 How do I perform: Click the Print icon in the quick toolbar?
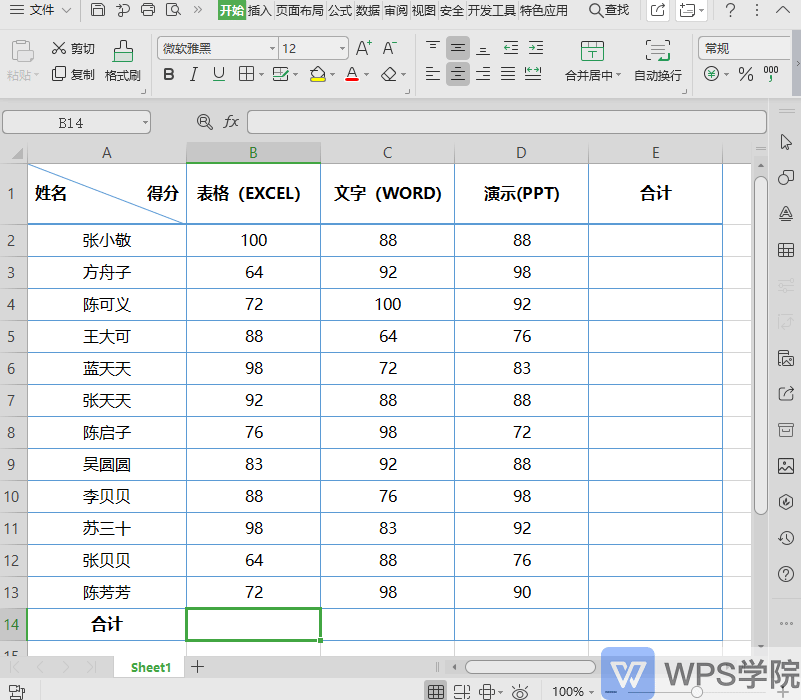(x=148, y=10)
